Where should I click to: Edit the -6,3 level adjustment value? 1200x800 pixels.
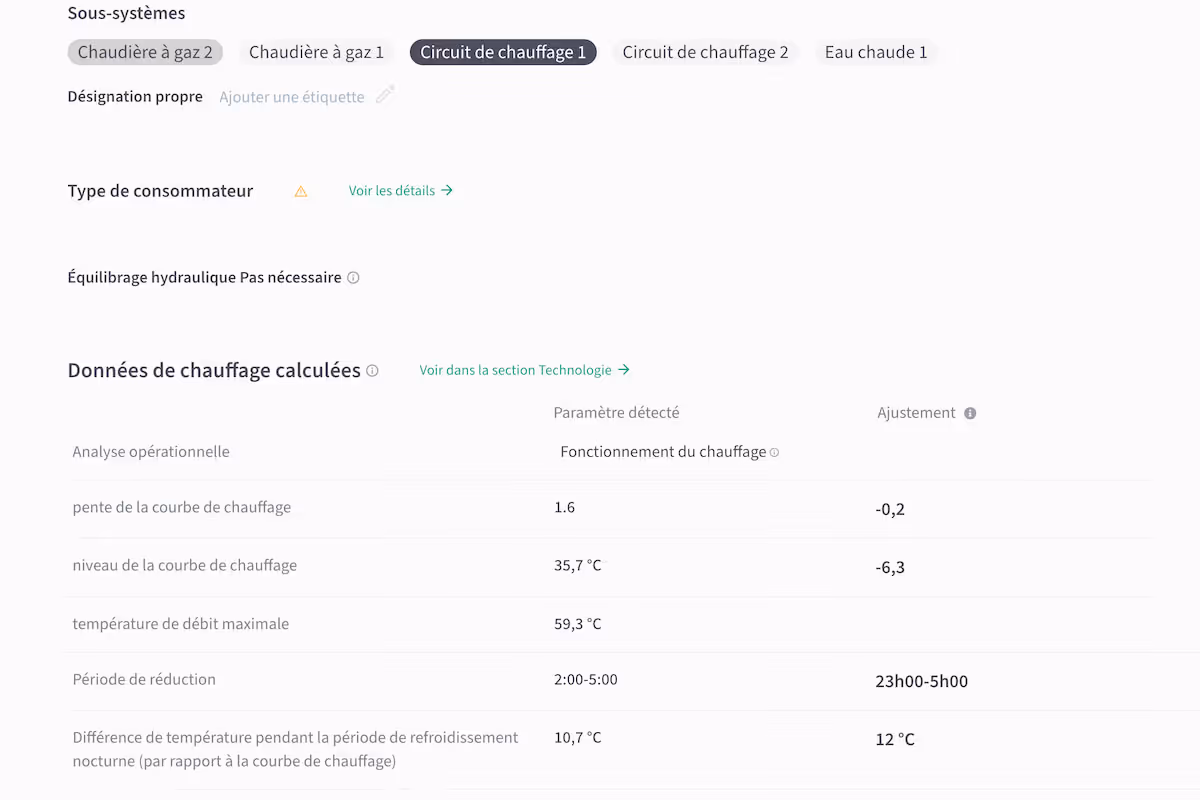[890, 567]
